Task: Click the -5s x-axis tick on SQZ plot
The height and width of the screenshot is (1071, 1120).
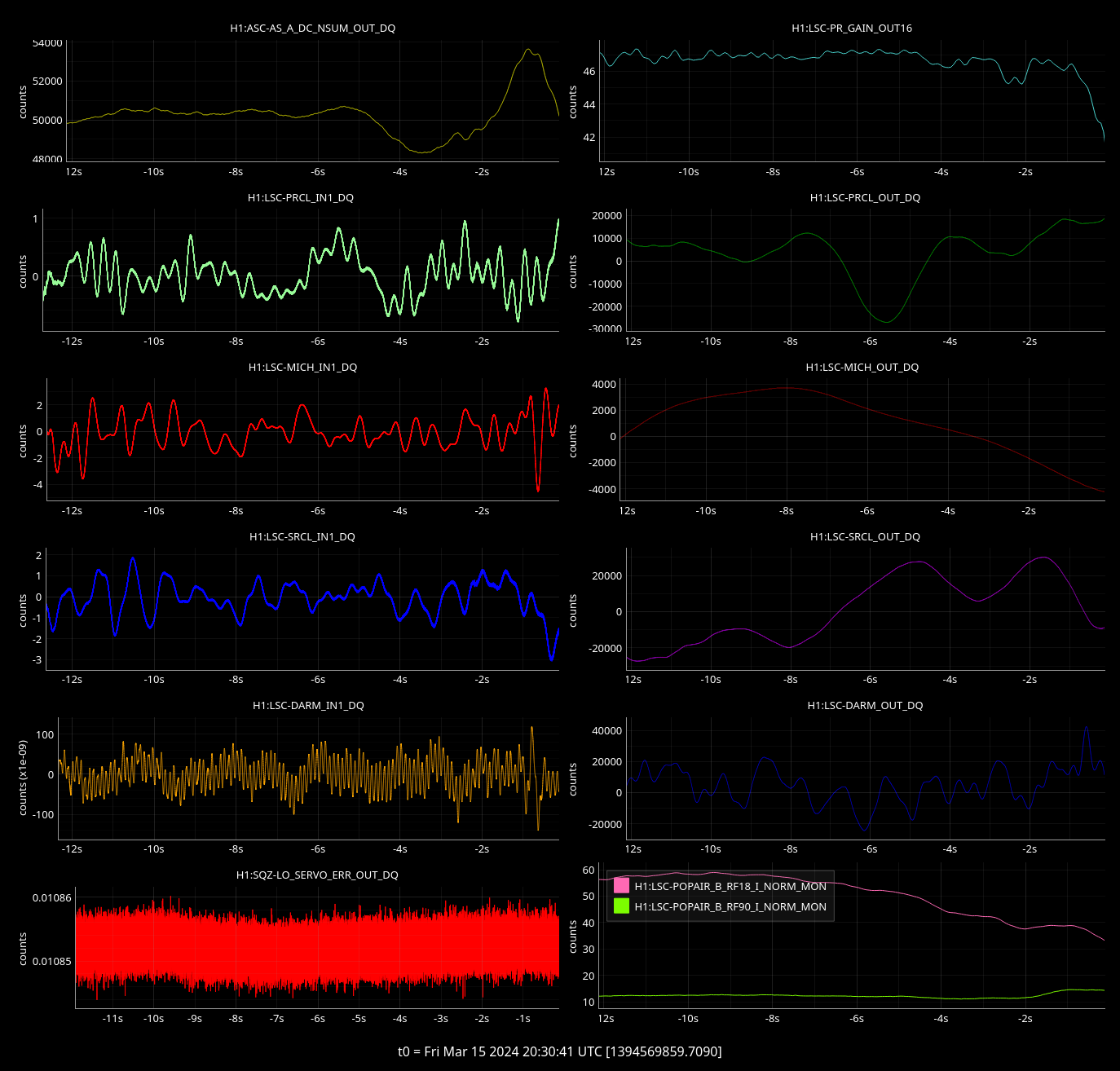Action: [359, 1018]
